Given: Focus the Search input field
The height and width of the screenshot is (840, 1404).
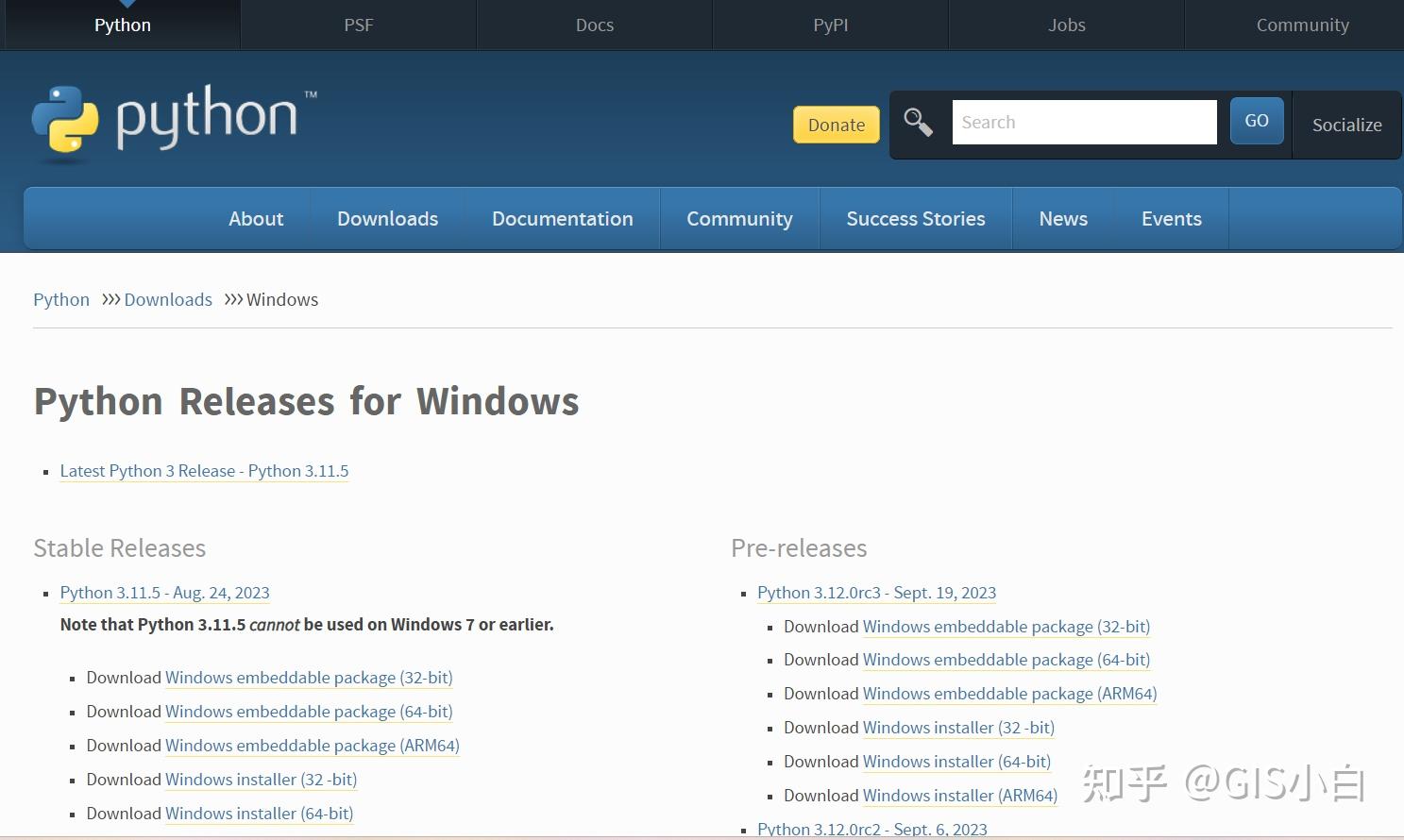Looking at the screenshot, I should pos(1084,123).
